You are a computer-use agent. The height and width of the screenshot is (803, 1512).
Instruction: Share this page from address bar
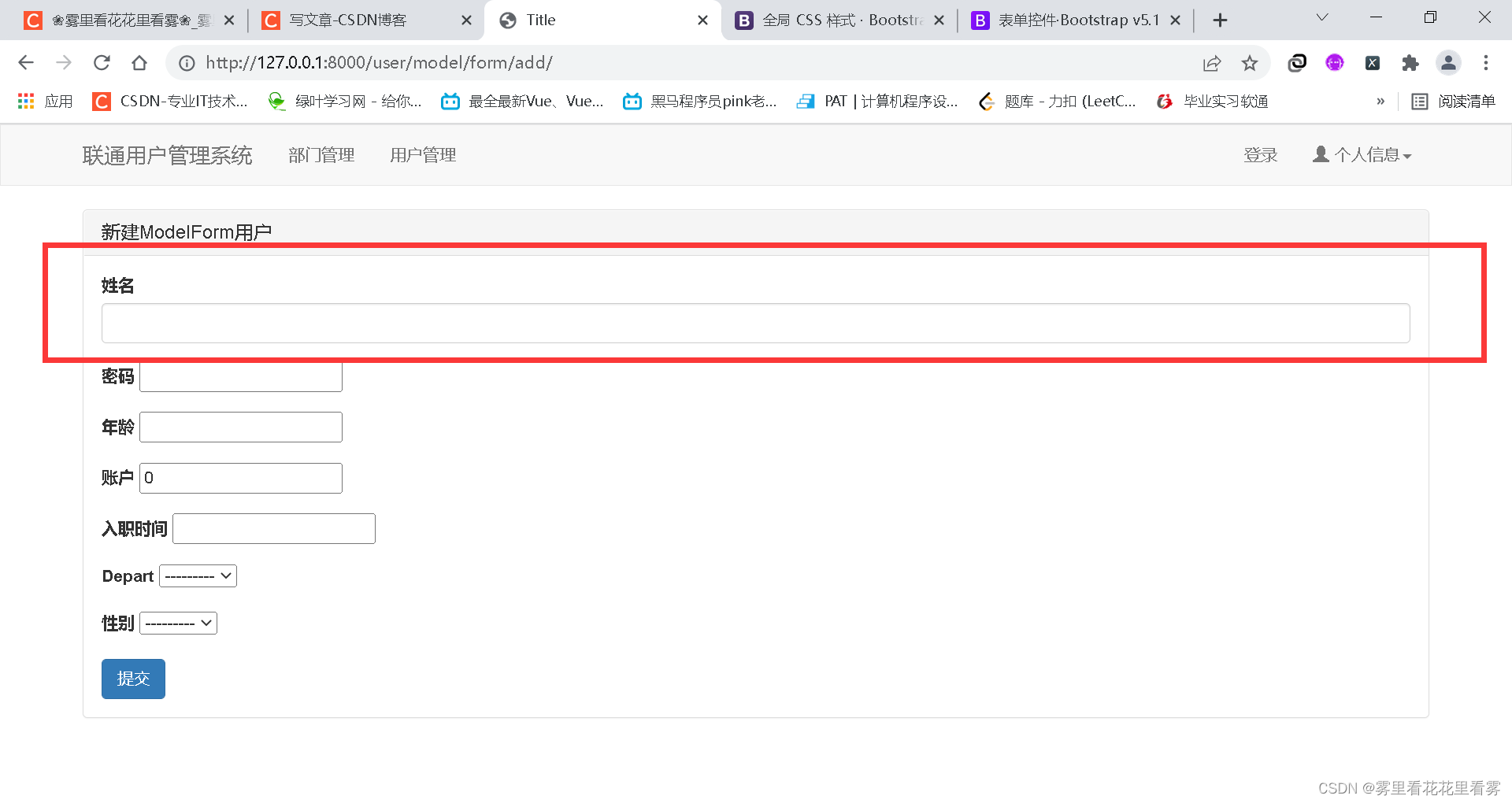[x=1212, y=63]
